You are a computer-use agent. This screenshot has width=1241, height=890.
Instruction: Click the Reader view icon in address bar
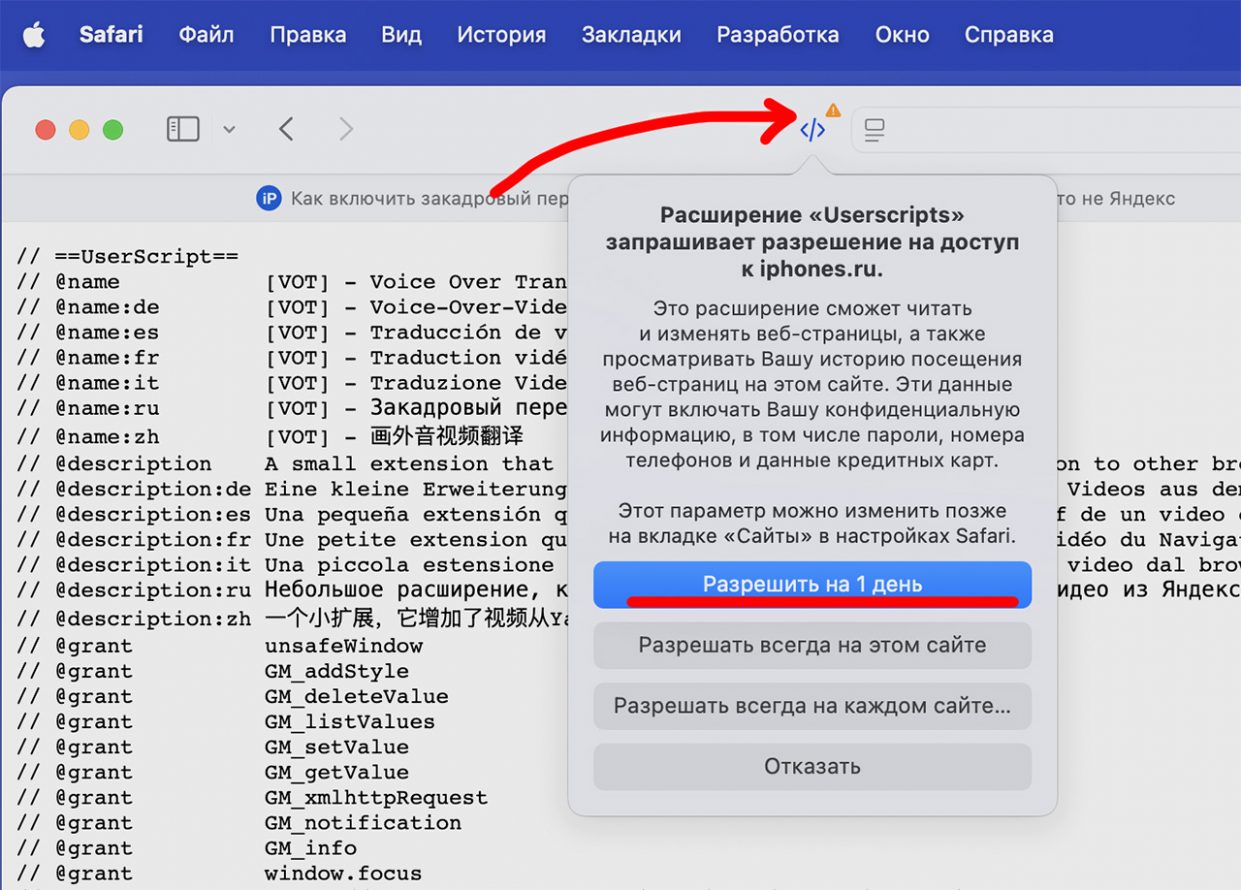coord(875,130)
